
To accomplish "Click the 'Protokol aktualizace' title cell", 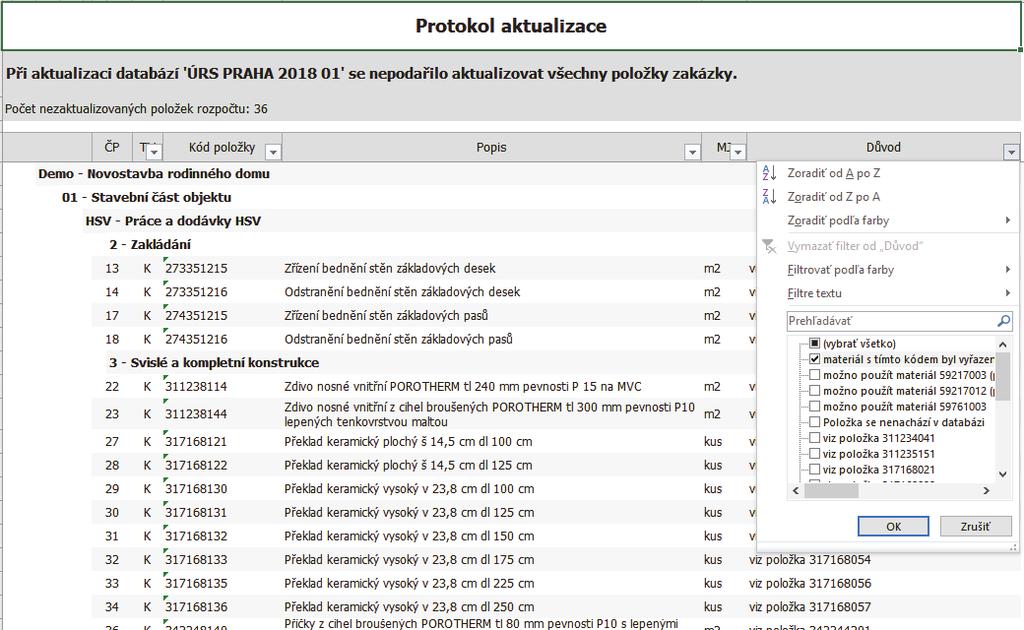I will pos(511,25).
